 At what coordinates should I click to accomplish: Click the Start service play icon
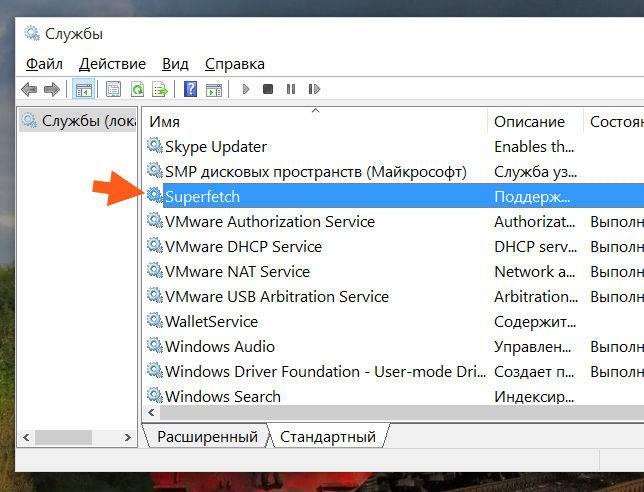click(x=246, y=89)
